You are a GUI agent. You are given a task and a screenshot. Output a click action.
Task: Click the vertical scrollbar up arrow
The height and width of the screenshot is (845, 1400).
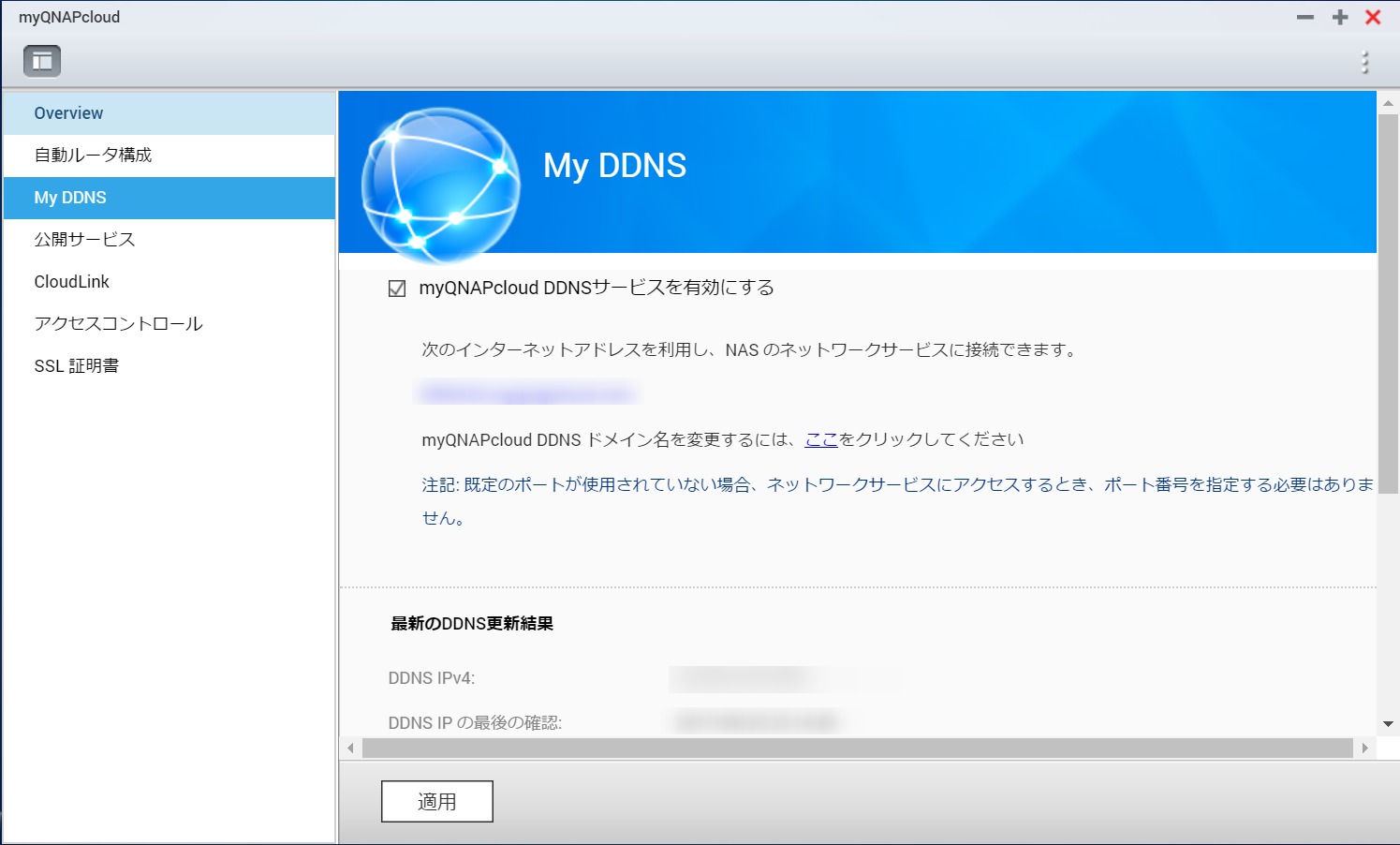1388,103
